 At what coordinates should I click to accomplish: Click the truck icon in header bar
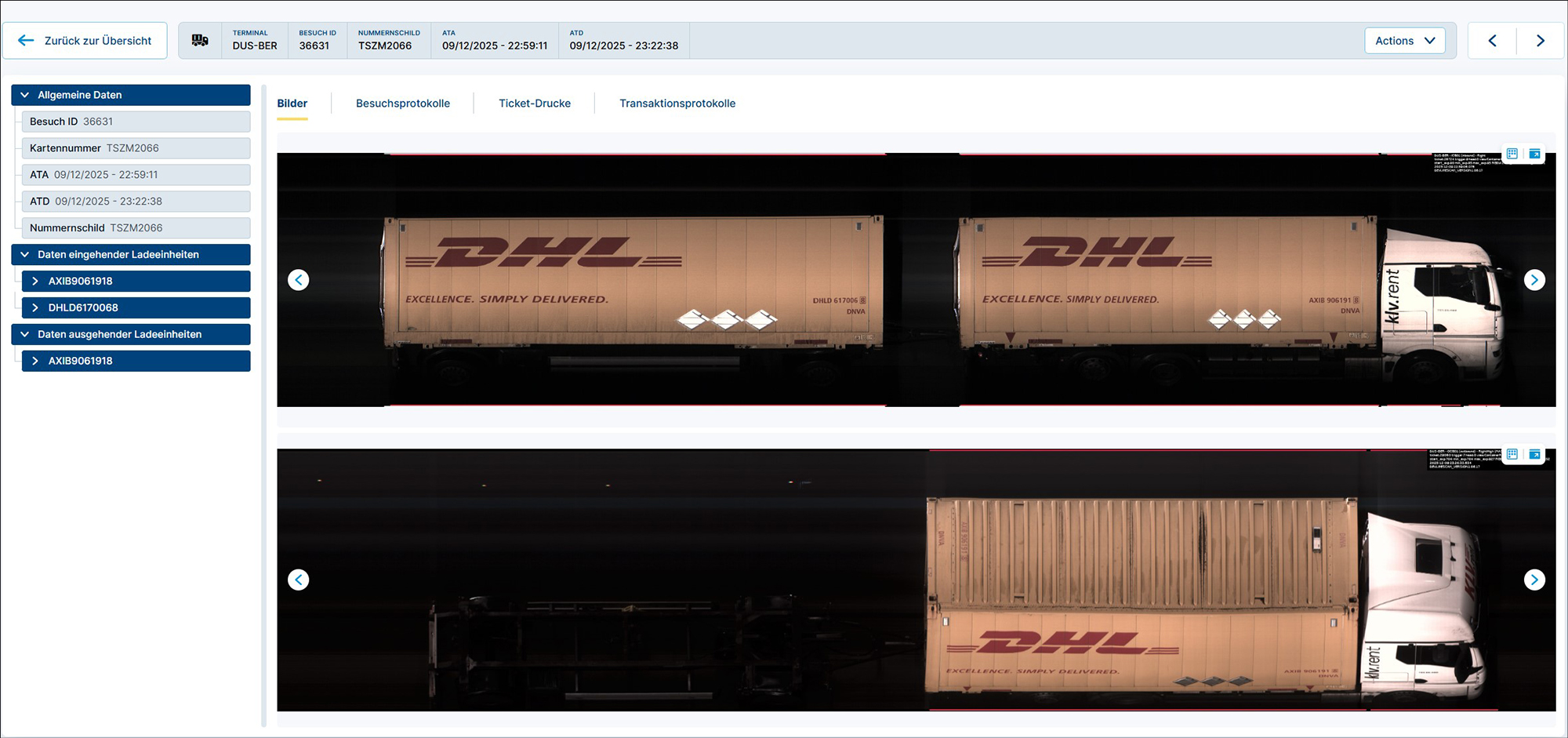point(200,41)
